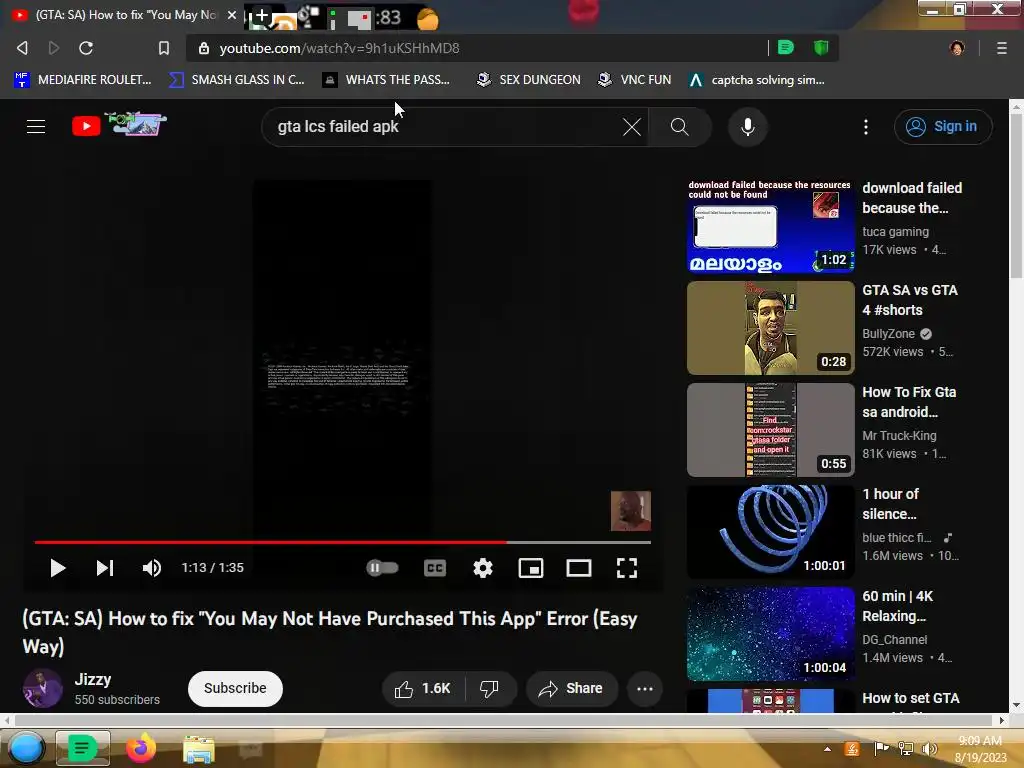The height and width of the screenshot is (768, 1024).
Task: Click the Sign in button
Action: 943,127
